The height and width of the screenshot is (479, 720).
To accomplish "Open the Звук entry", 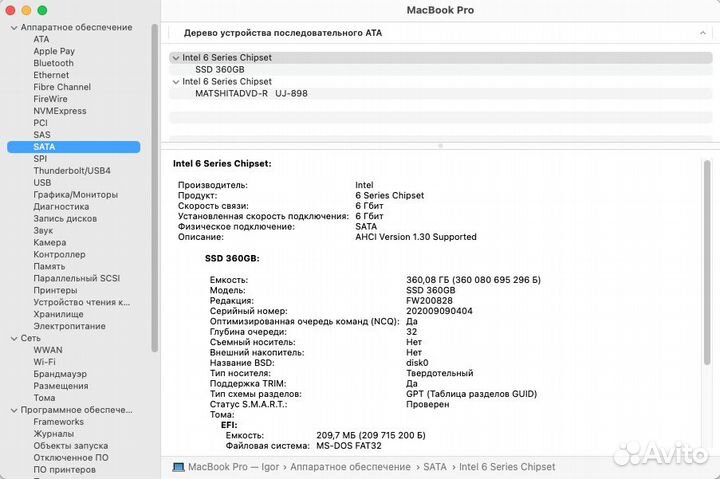I will point(43,231).
